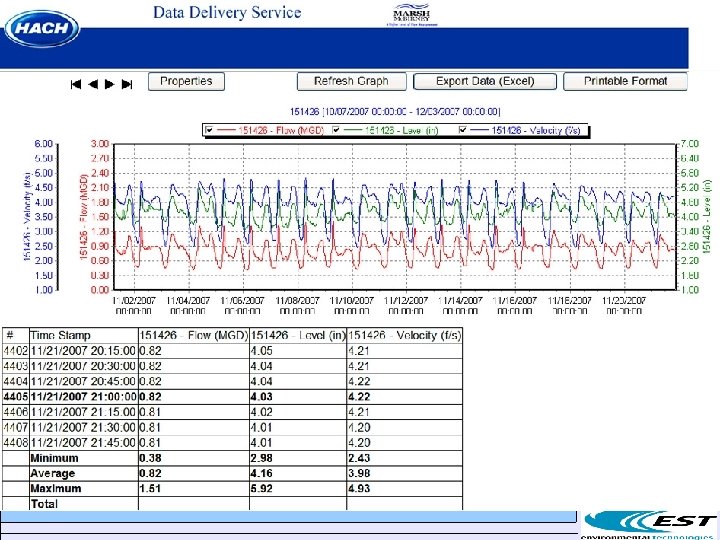This screenshot has height=540, width=720.
Task: Click the Level (in) y-axis title
Action: click(707, 216)
